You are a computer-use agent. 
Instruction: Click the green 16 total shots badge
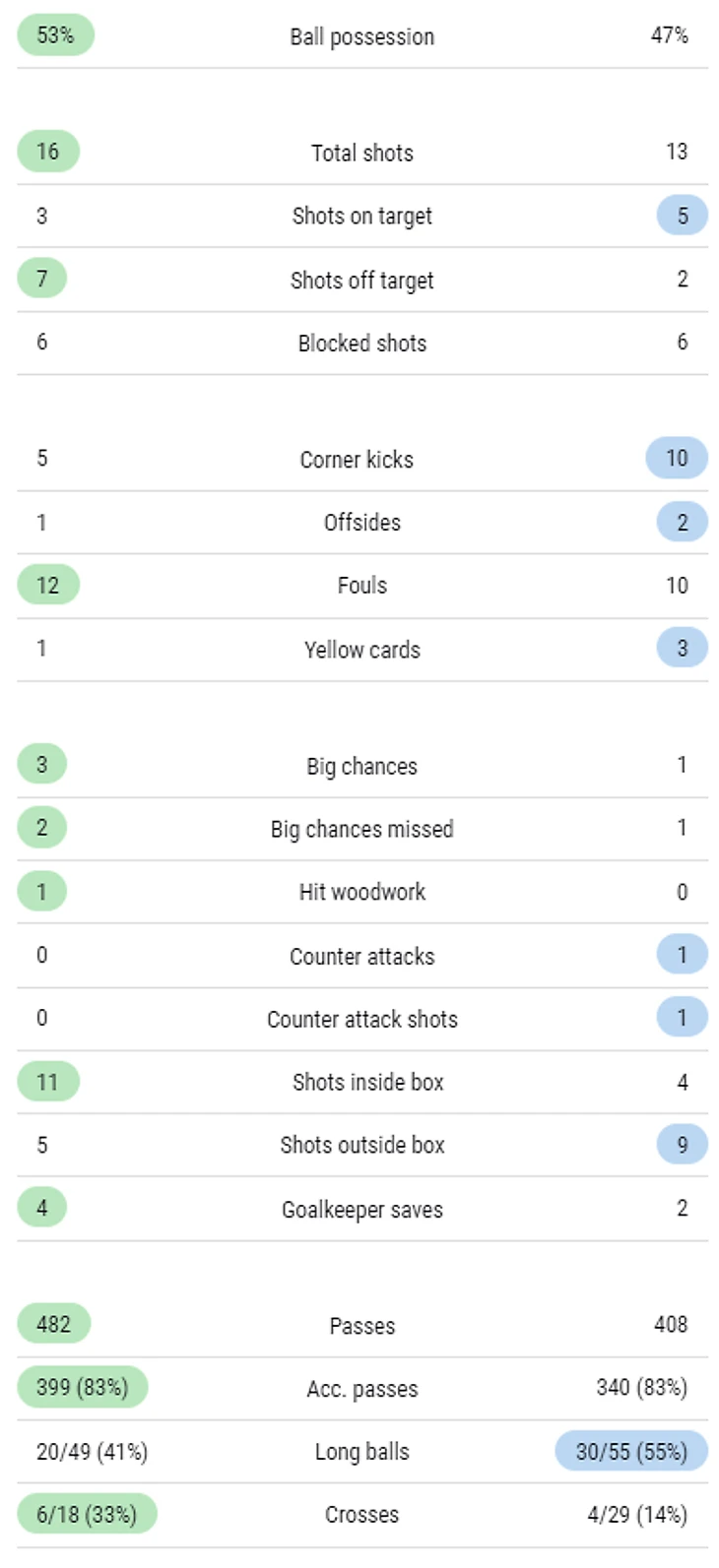47,152
